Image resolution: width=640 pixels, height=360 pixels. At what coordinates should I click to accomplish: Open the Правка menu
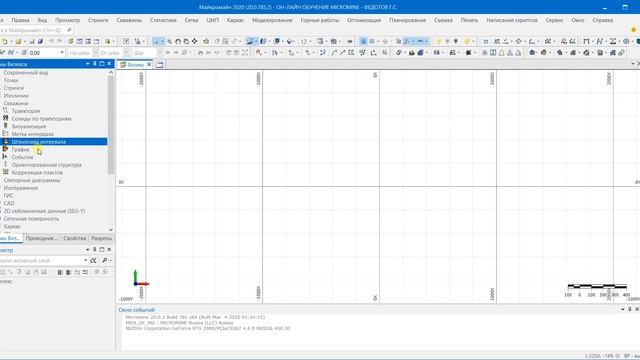click(20, 20)
